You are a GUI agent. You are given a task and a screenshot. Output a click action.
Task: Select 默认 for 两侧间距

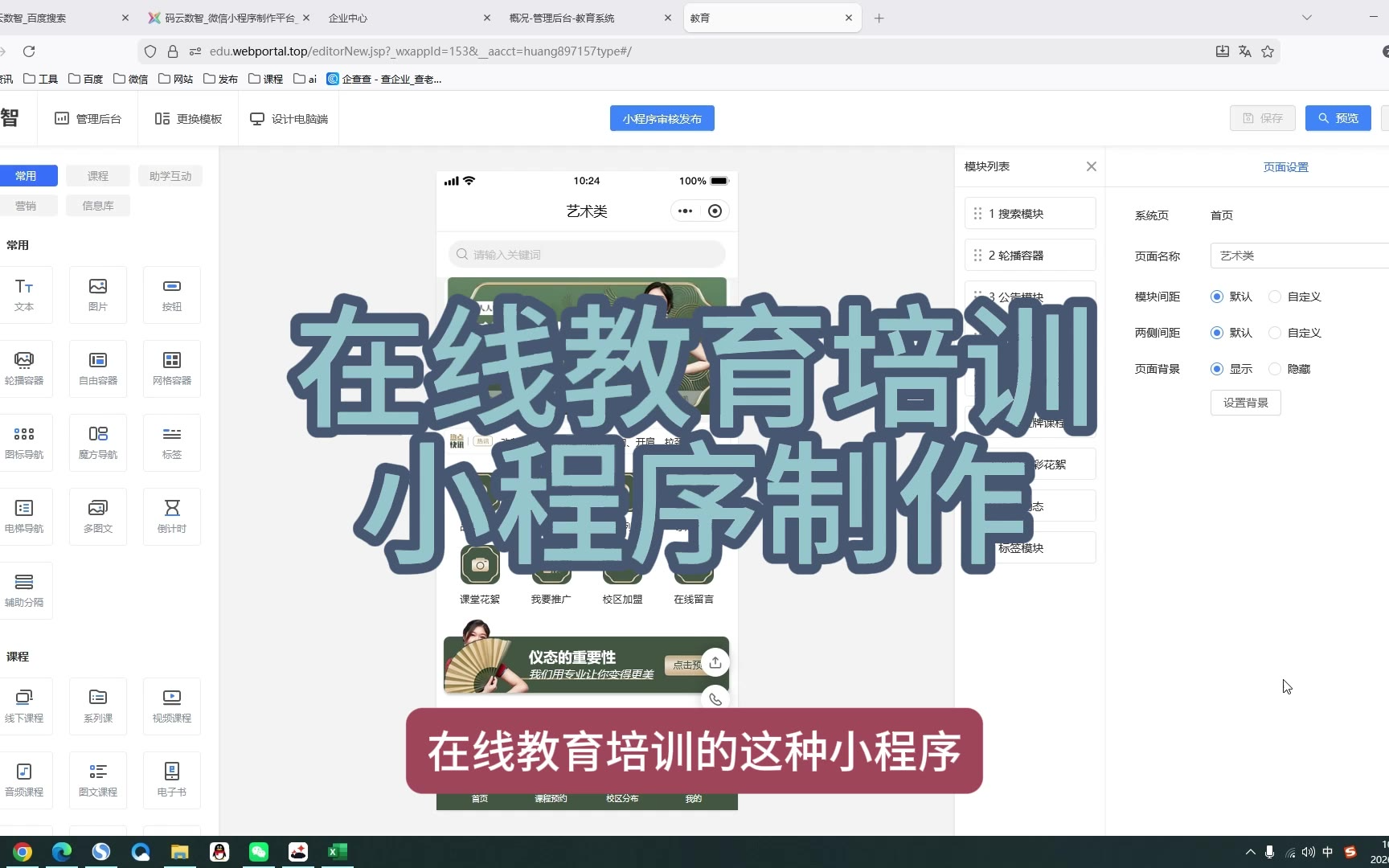(1217, 333)
